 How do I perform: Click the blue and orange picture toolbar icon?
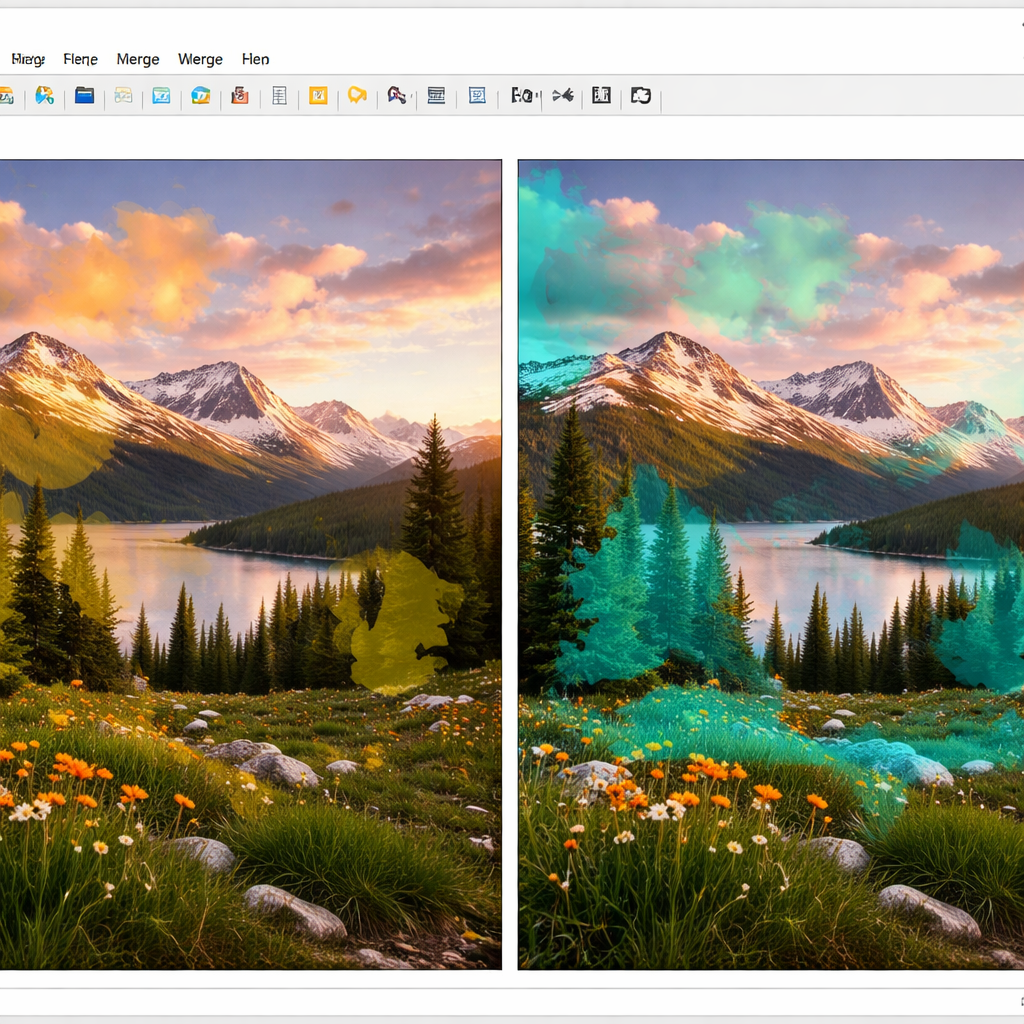(201, 96)
